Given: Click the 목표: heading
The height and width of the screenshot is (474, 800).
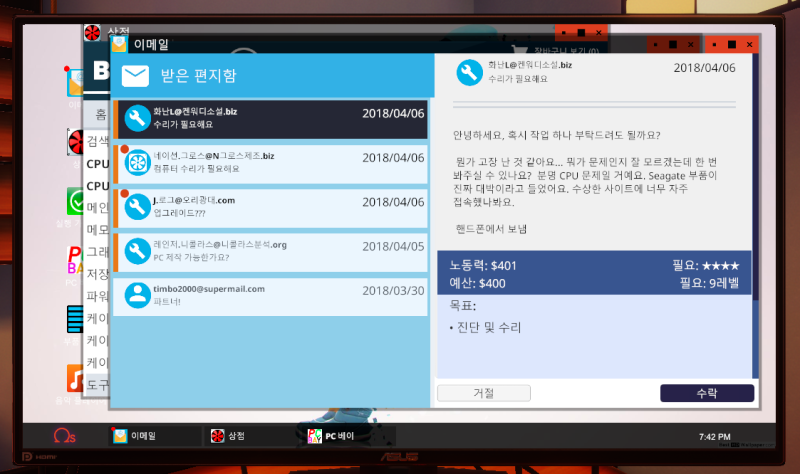Looking at the screenshot, I should pyautogui.click(x=462, y=306).
